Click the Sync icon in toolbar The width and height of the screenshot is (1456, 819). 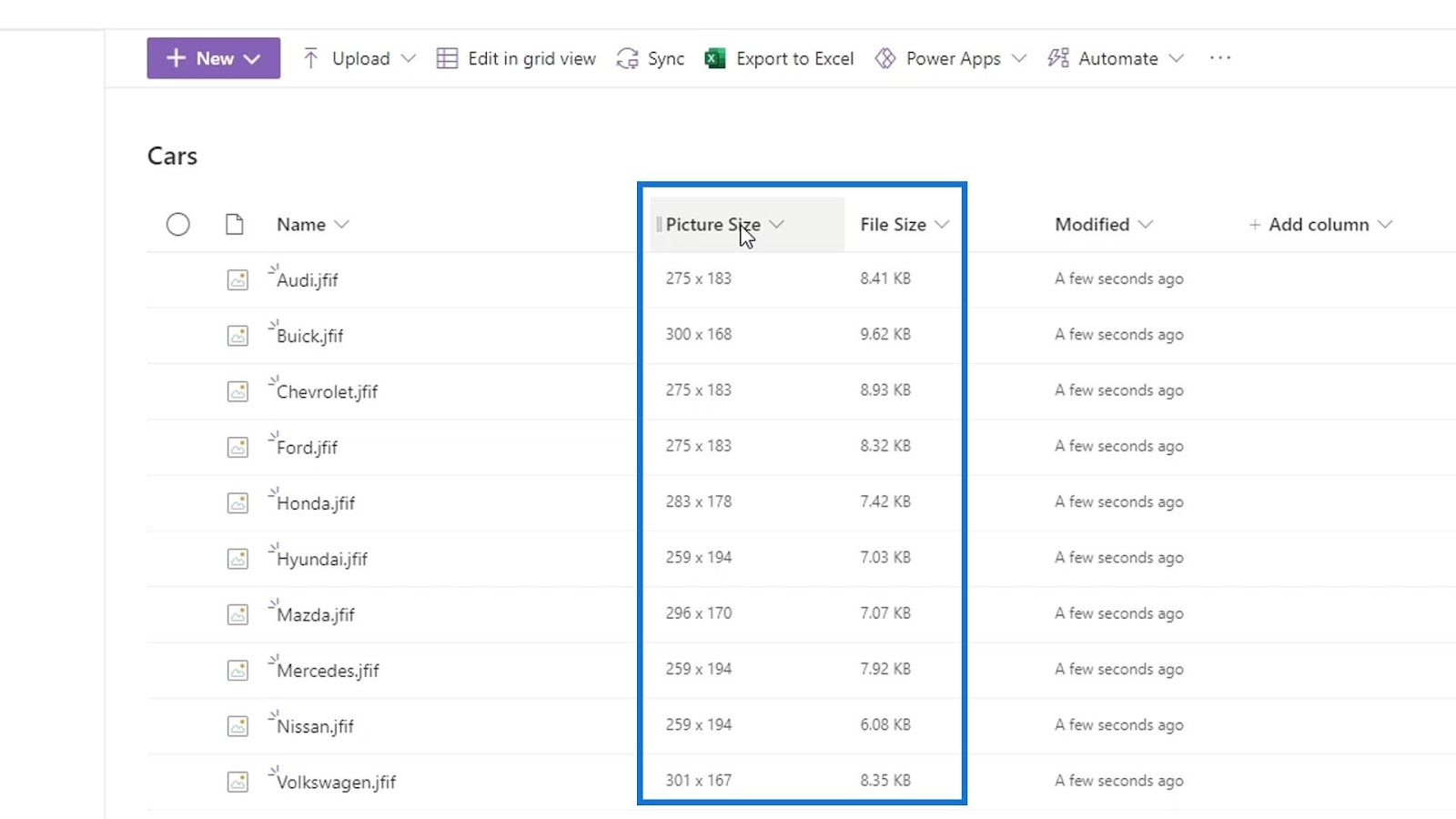627,58
